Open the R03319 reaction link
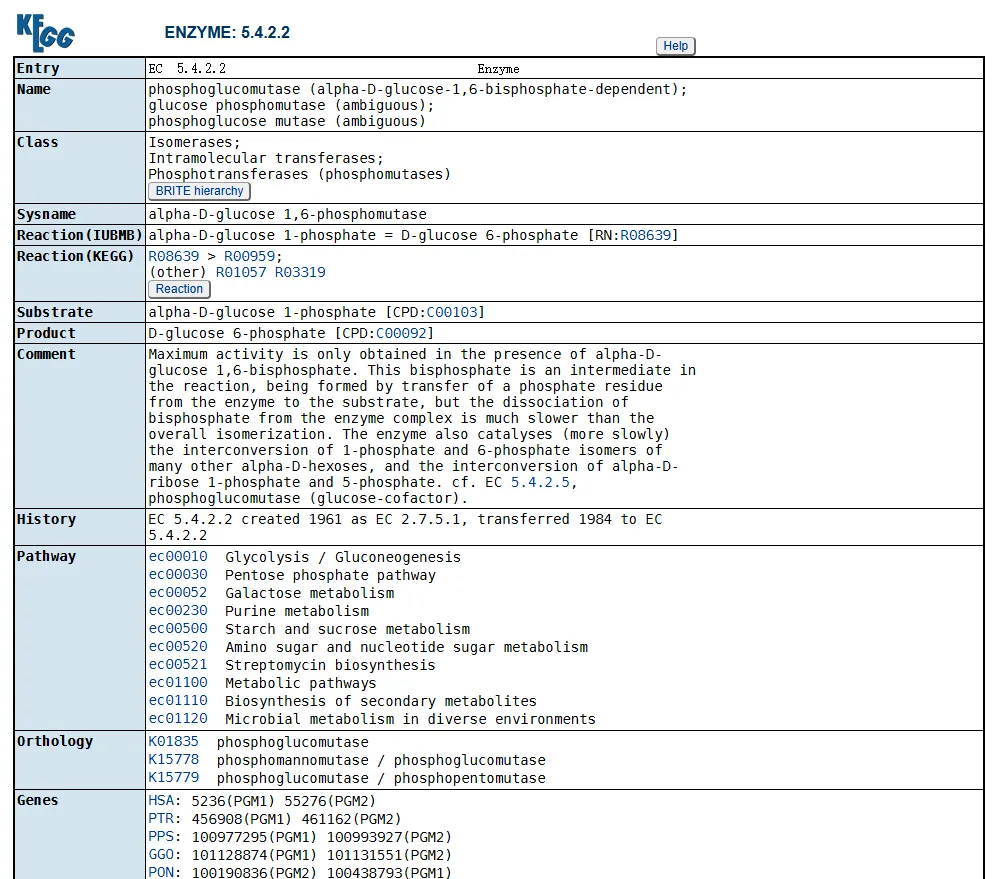 coord(300,272)
